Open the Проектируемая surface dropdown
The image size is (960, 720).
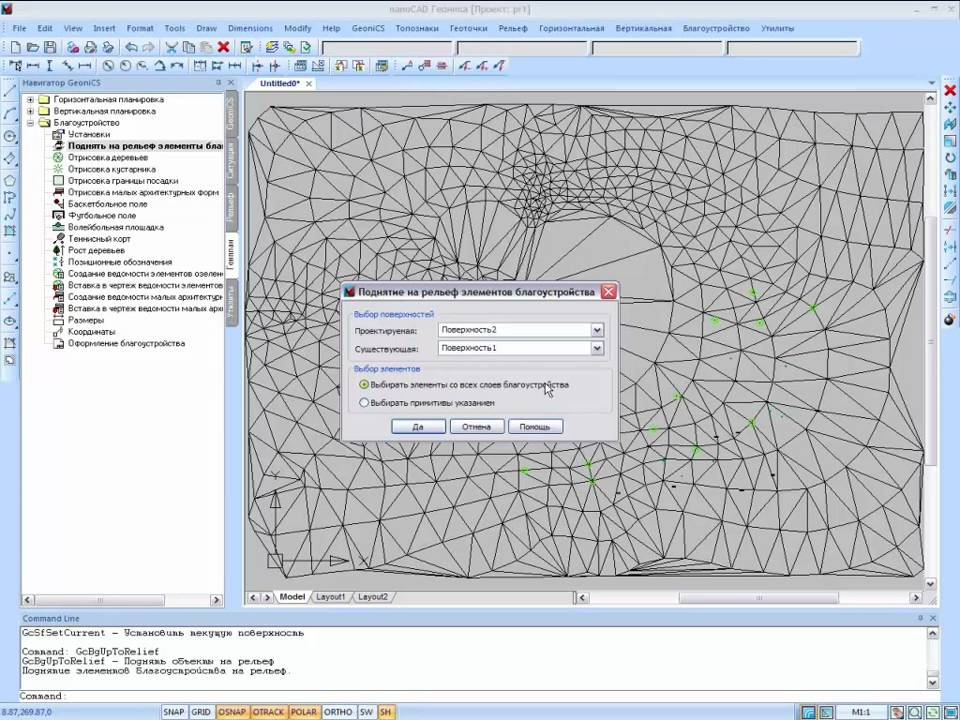[x=597, y=330]
